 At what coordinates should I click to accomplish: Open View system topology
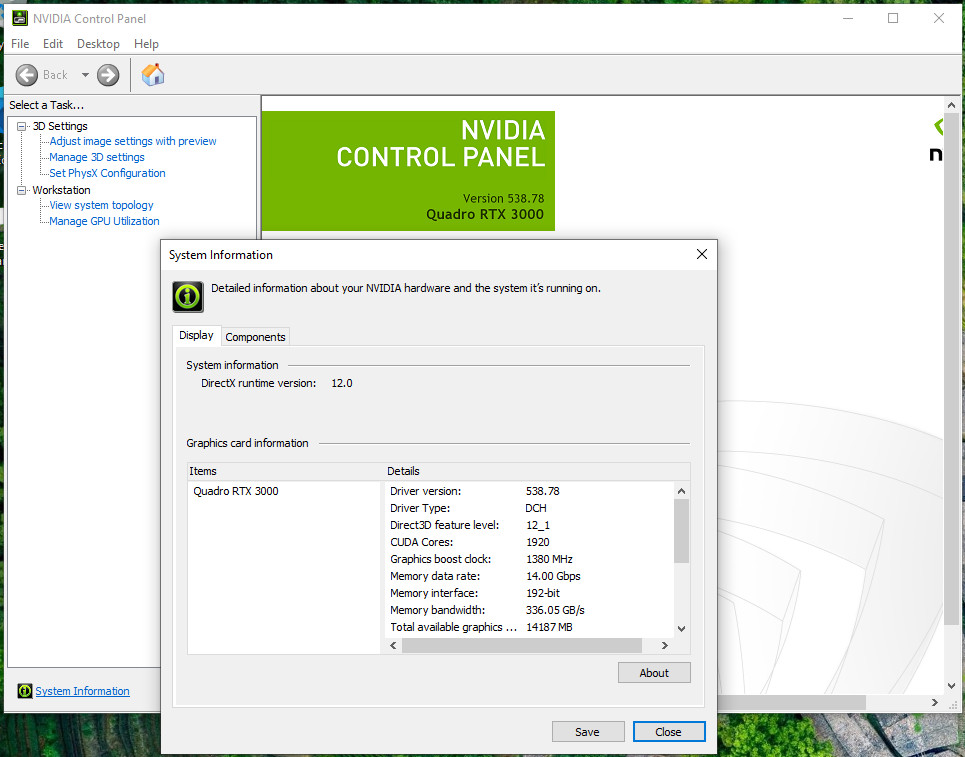point(101,205)
